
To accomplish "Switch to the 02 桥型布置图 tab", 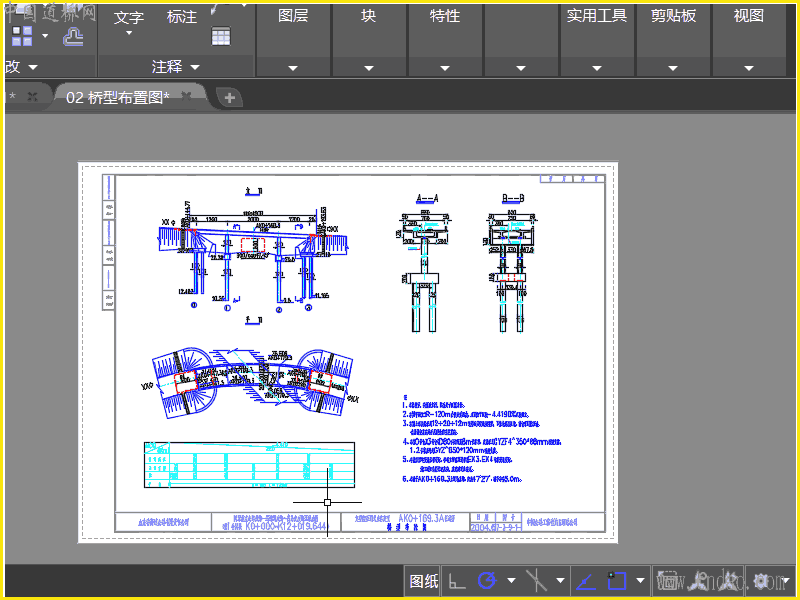I will 117,97.
